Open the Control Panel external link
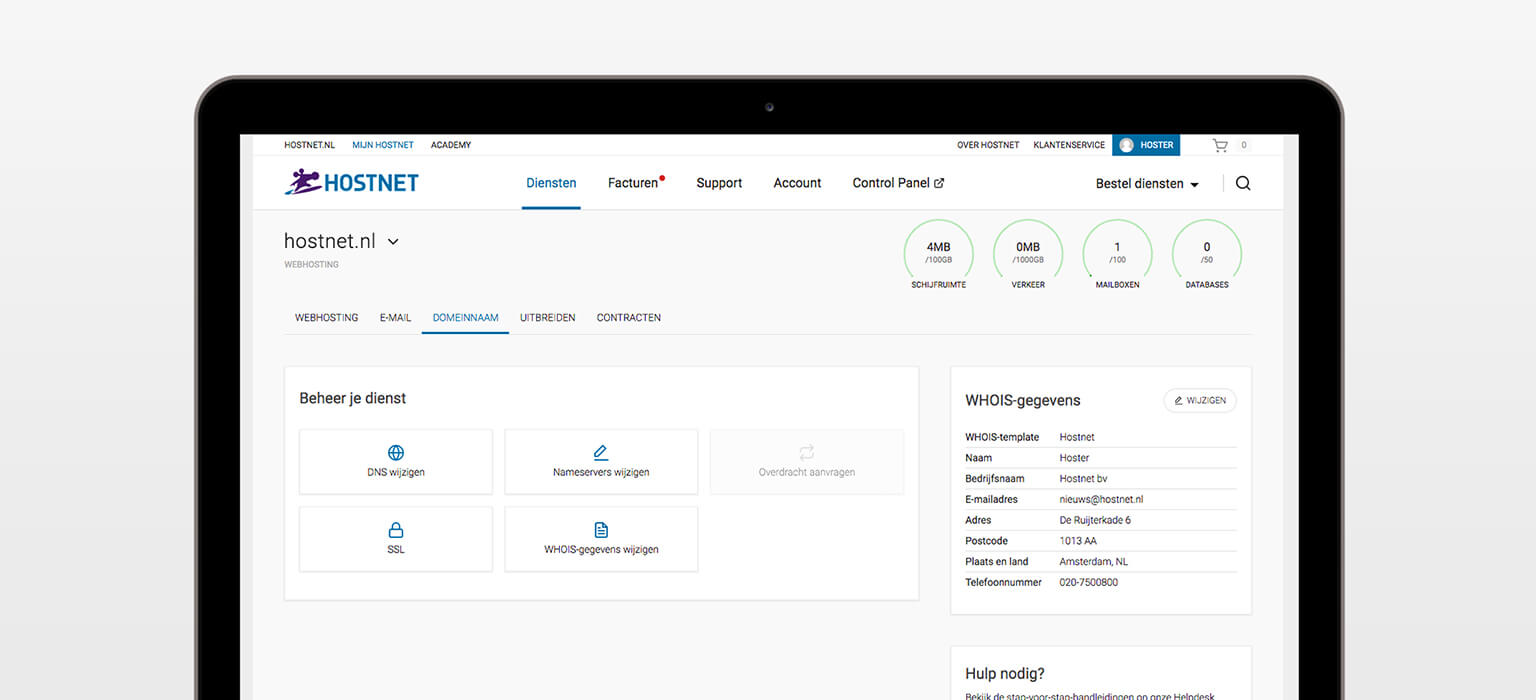 tap(897, 183)
